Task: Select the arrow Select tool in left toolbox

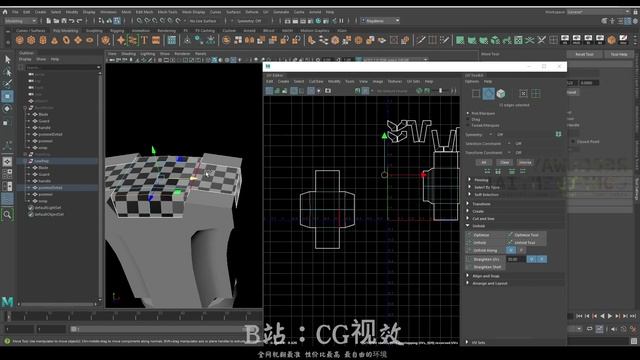Action: pyautogui.click(x=7, y=60)
